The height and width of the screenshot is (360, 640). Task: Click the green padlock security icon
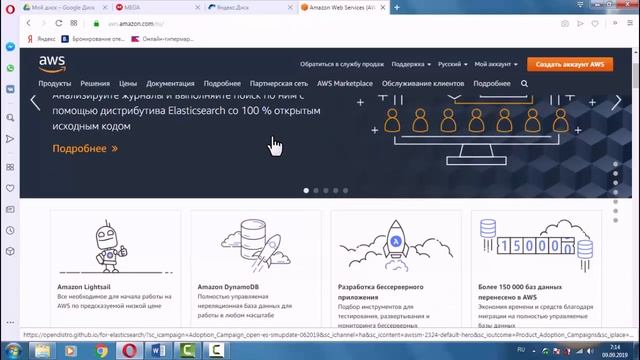[x=96, y=24]
